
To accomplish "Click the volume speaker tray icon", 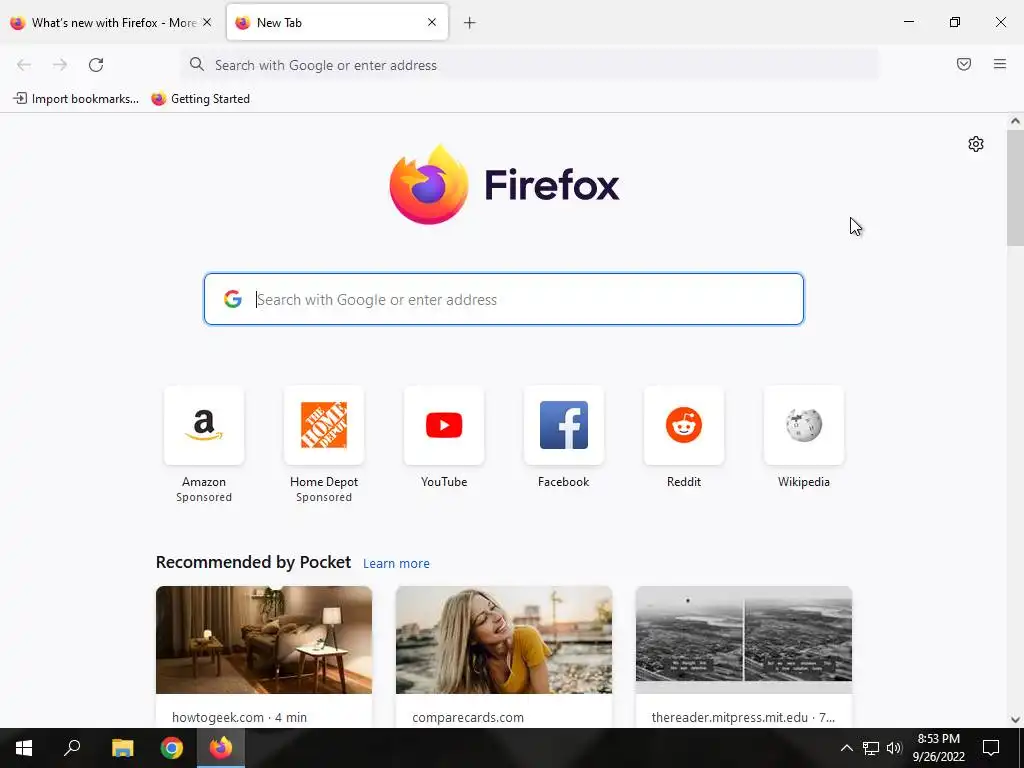I will coord(894,748).
